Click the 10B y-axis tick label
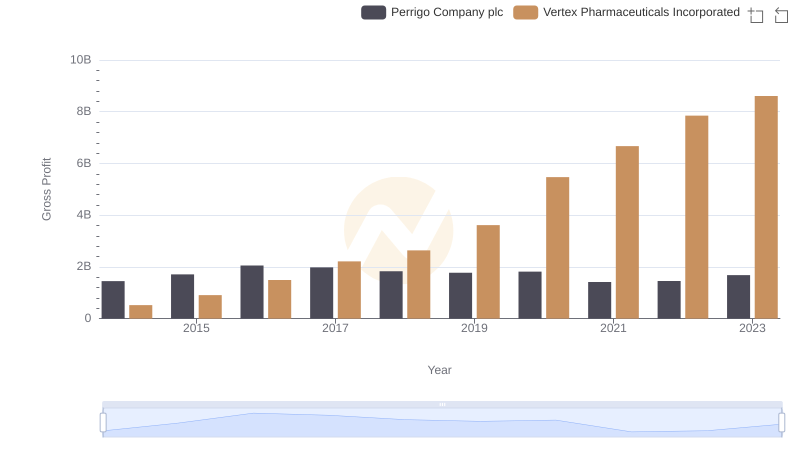 [x=80, y=60]
